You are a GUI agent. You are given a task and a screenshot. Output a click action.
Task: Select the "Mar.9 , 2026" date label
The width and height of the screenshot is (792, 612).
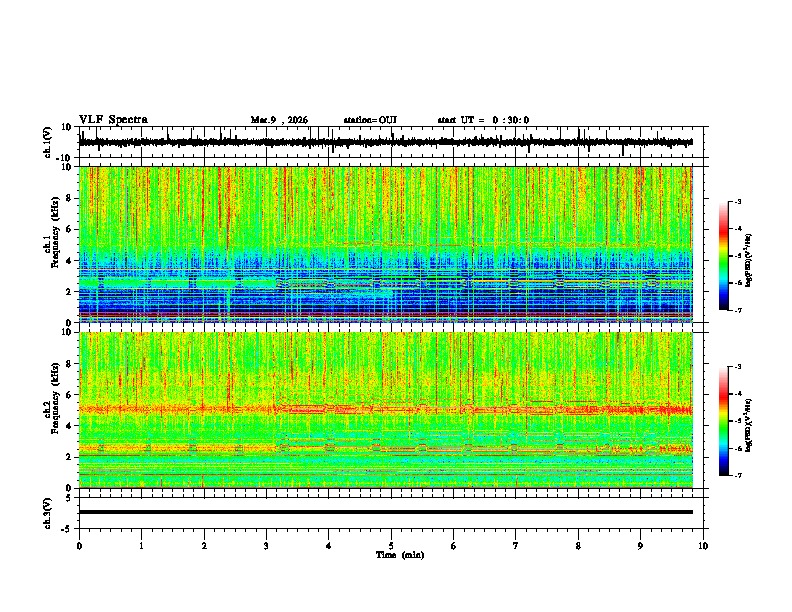tap(279, 120)
